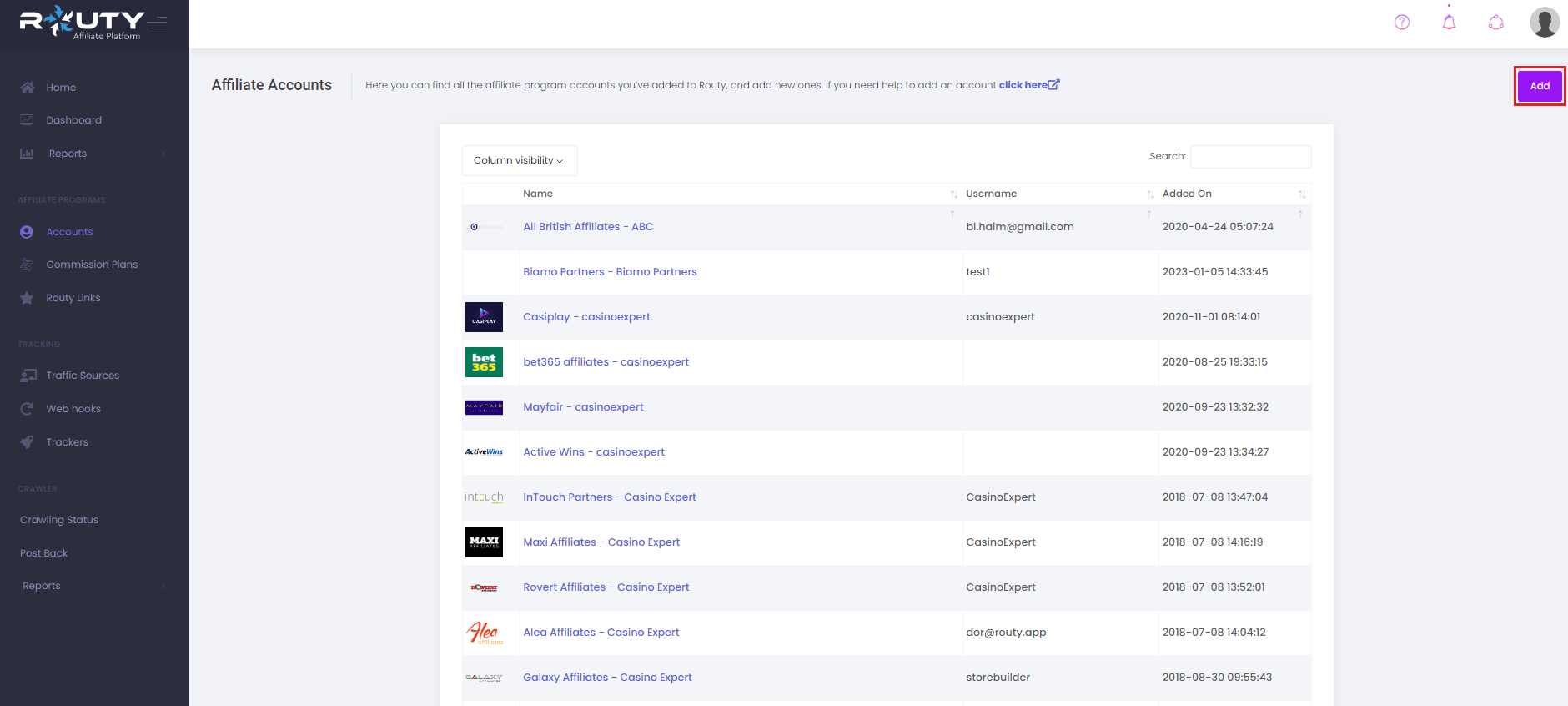Click the Dashboard icon in sidebar
This screenshot has height=706, width=1568.
28,120
